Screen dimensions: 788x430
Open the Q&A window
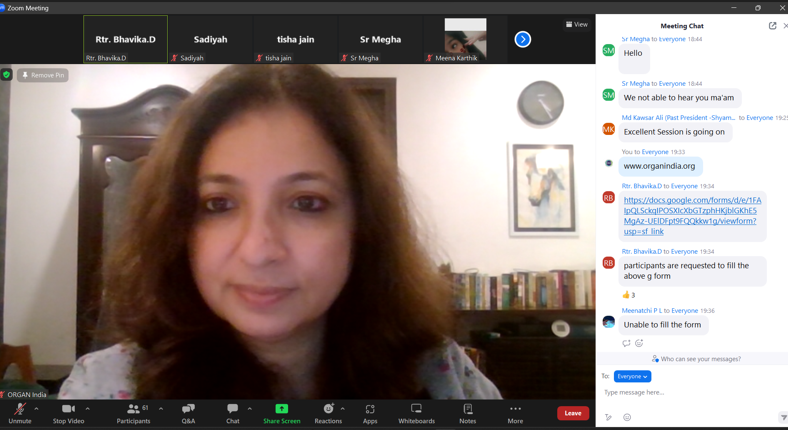pyautogui.click(x=188, y=412)
